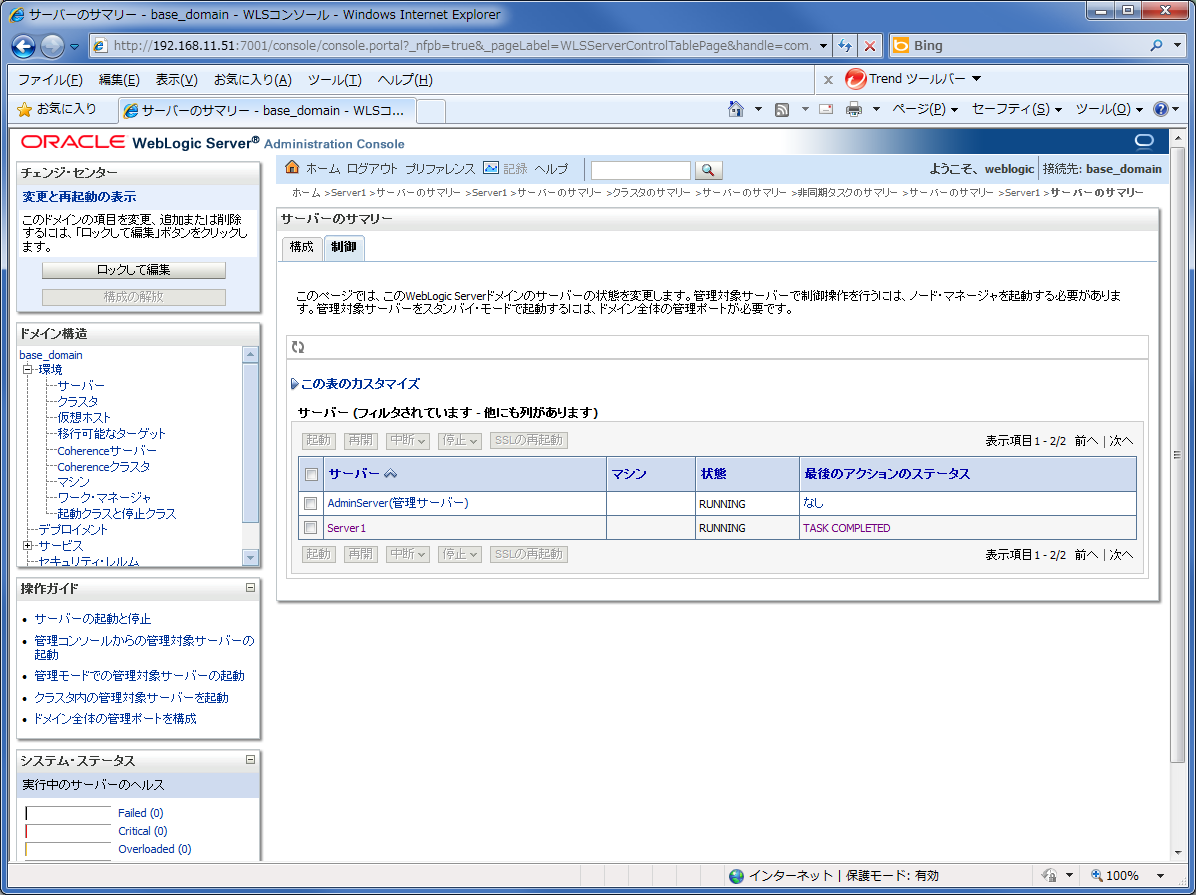Viewport: 1196px width, 895px height.
Task: Click the table refresh arrows icon
Action: click(298, 347)
